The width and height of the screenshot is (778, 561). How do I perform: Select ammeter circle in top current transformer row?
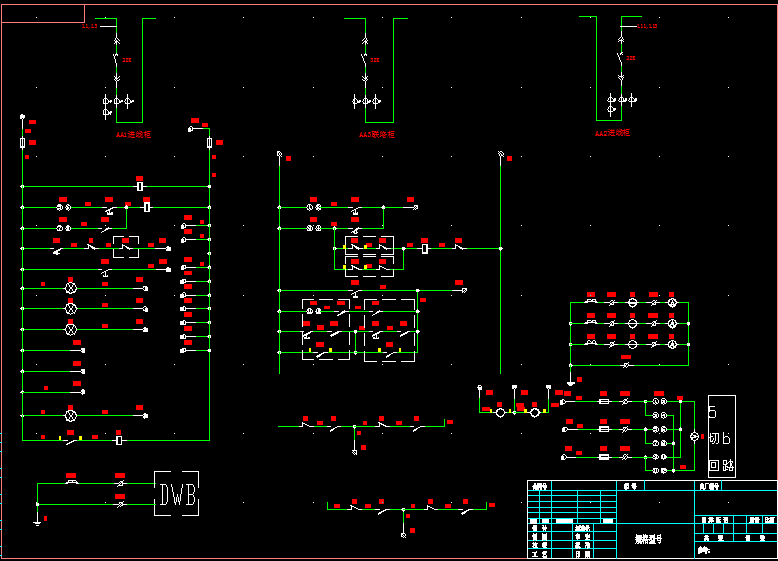672,303
